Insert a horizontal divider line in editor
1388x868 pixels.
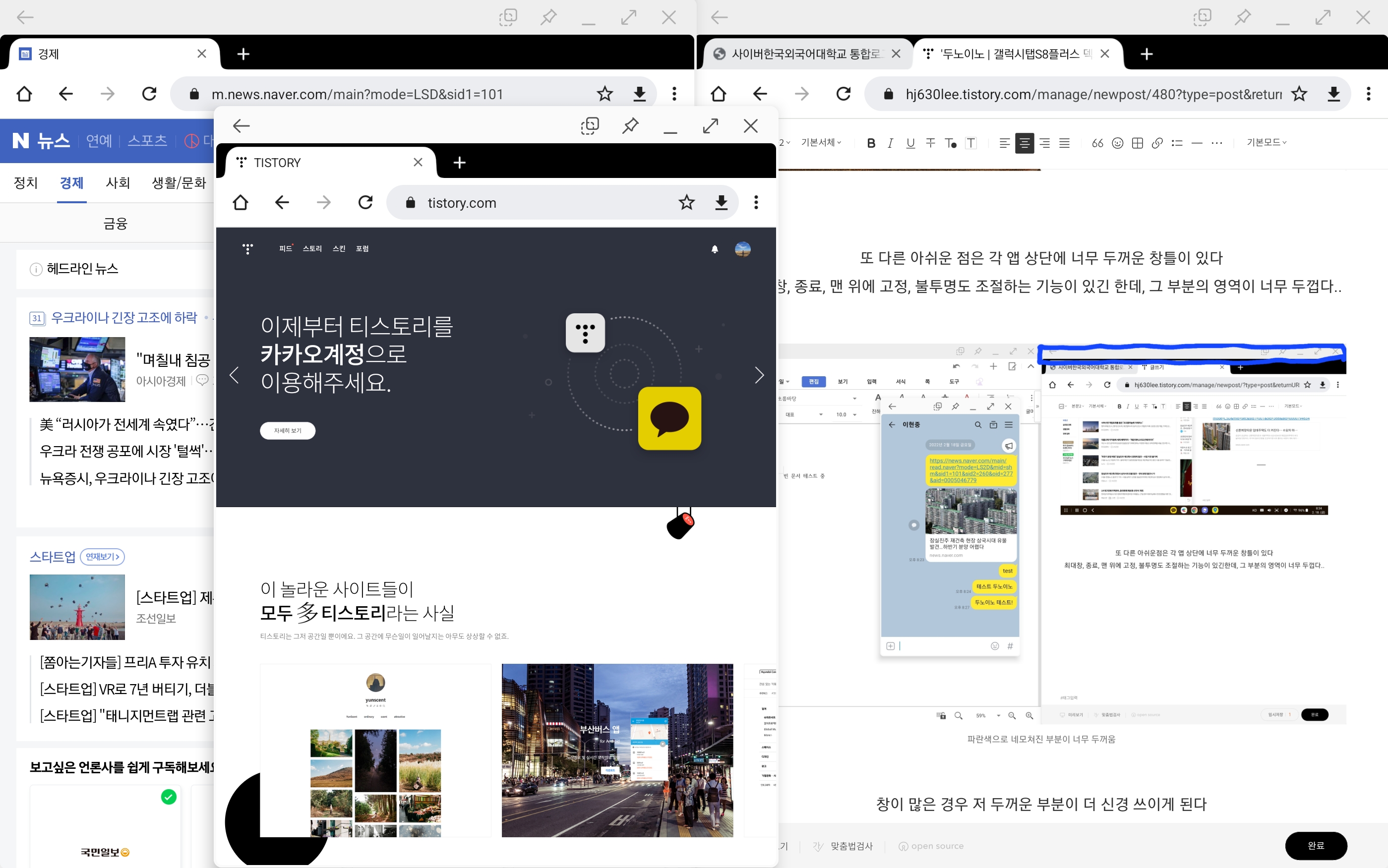[1197, 143]
